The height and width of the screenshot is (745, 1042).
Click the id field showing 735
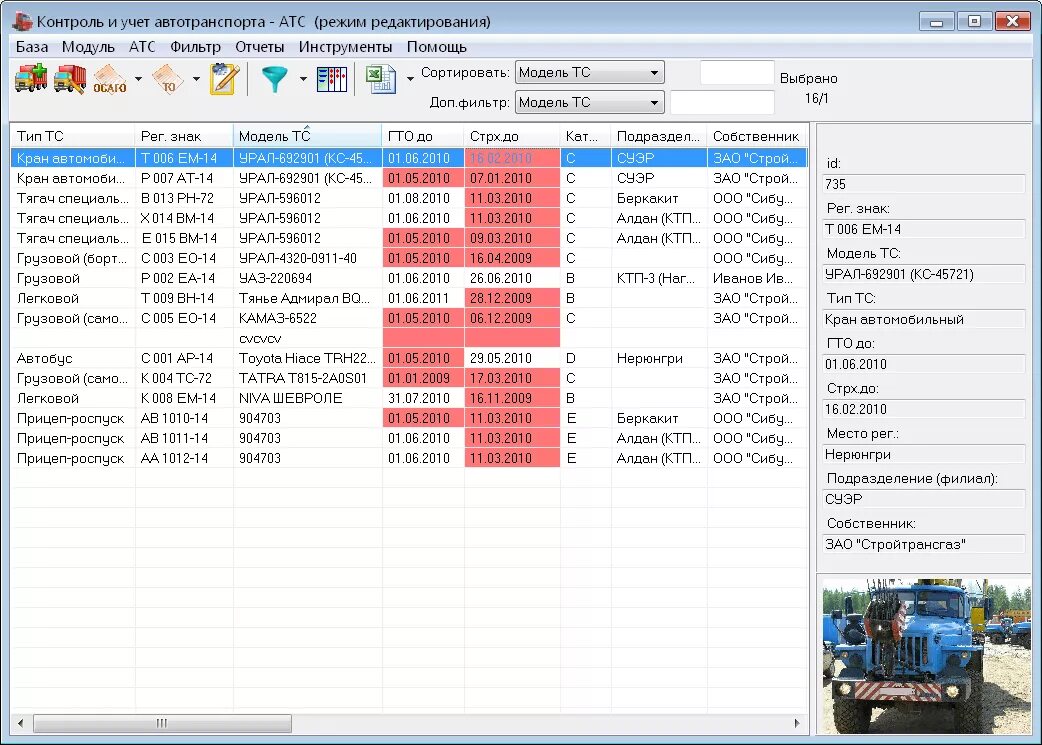923,184
